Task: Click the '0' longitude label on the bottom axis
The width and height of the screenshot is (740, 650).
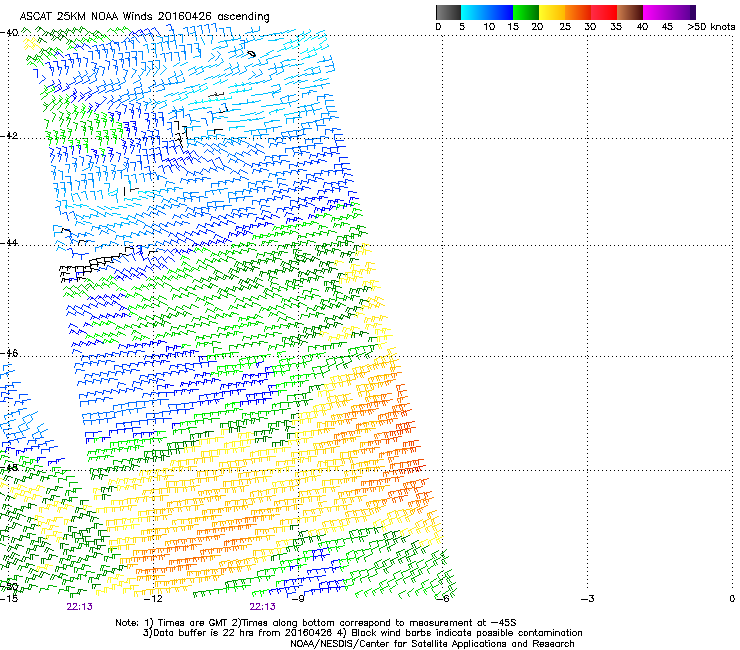Action: click(732, 599)
